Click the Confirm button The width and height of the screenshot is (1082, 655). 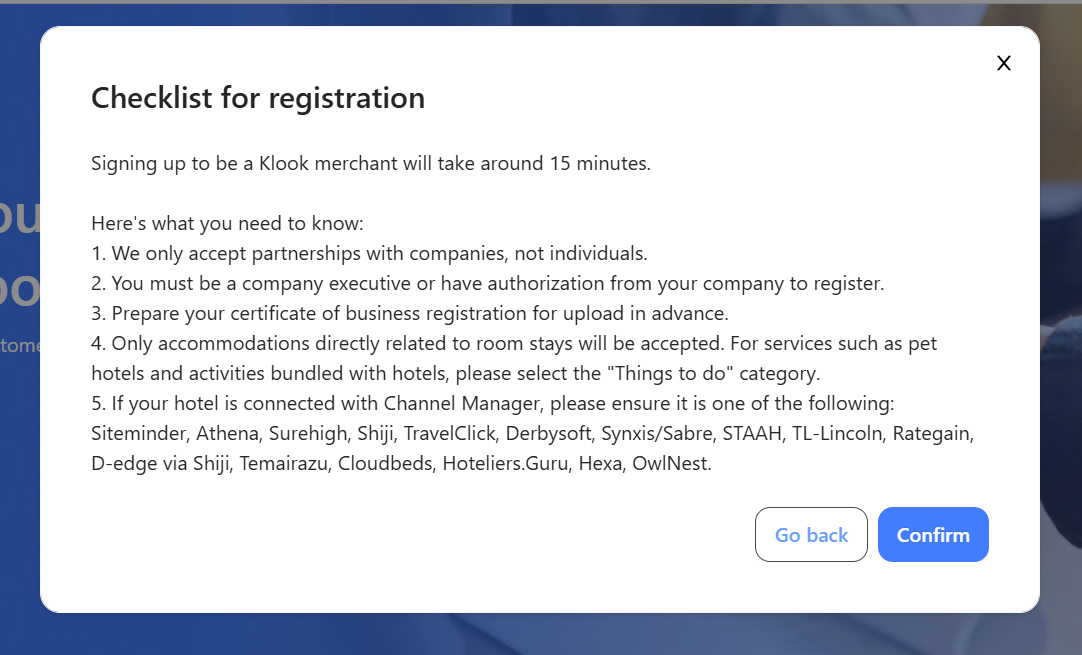[933, 534]
